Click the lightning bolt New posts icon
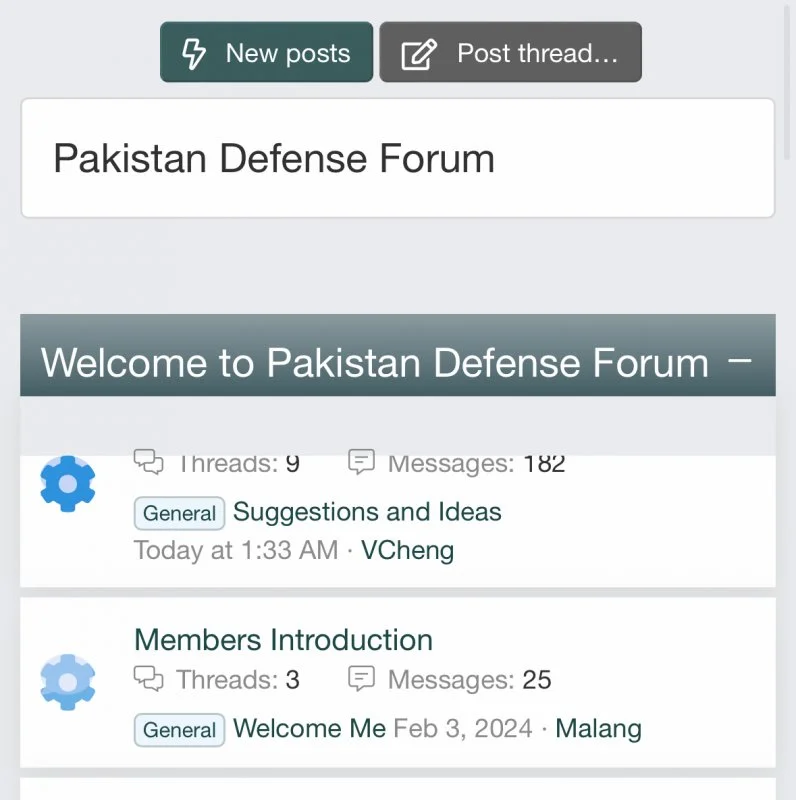796x800 pixels. (x=194, y=53)
